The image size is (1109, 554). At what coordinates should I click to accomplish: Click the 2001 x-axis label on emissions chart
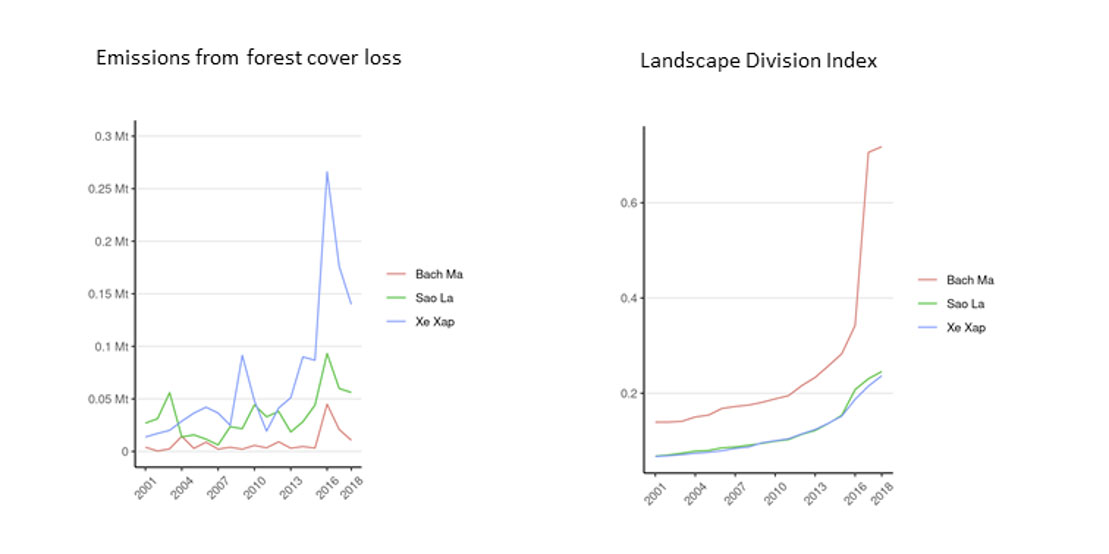pyautogui.click(x=146, y=487)
